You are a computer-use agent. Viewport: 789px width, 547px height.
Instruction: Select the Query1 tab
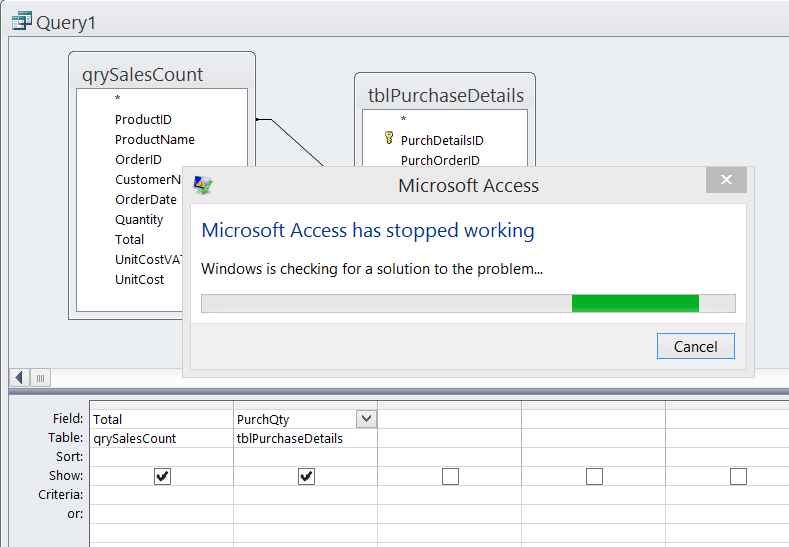point(54,22)
